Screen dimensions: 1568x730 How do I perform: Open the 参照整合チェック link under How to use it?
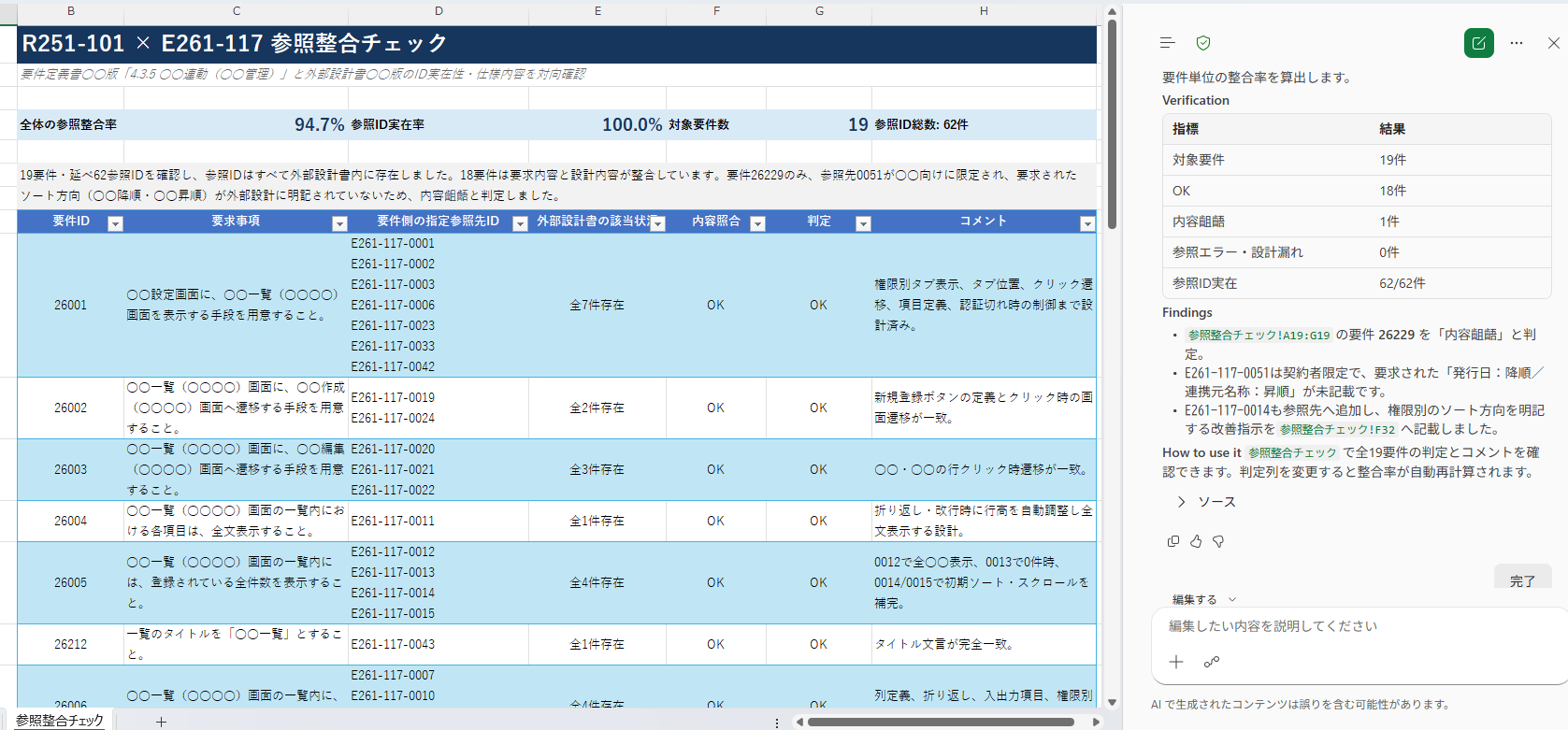click(1292, 452)
